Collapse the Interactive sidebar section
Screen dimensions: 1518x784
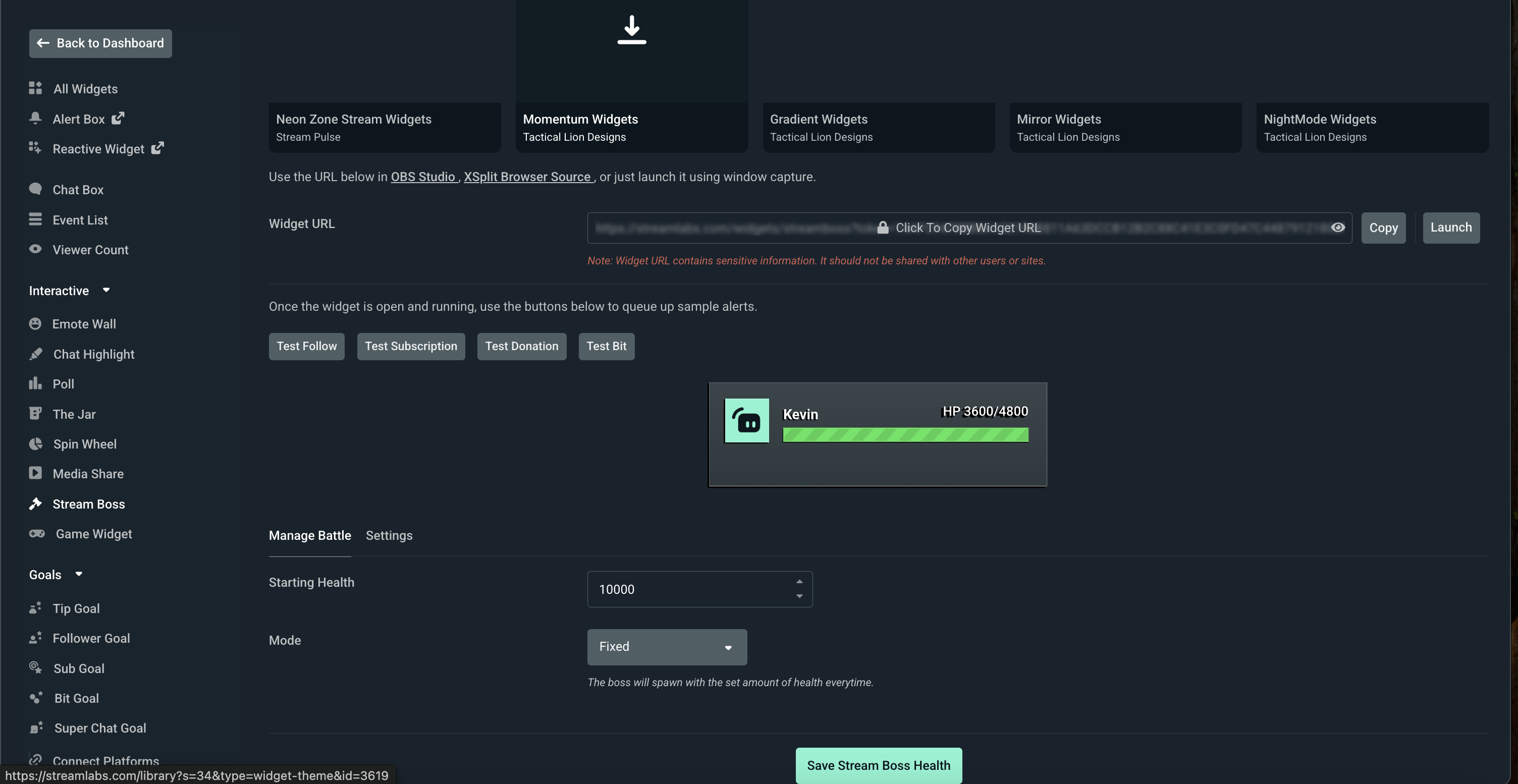click(106, 290)
